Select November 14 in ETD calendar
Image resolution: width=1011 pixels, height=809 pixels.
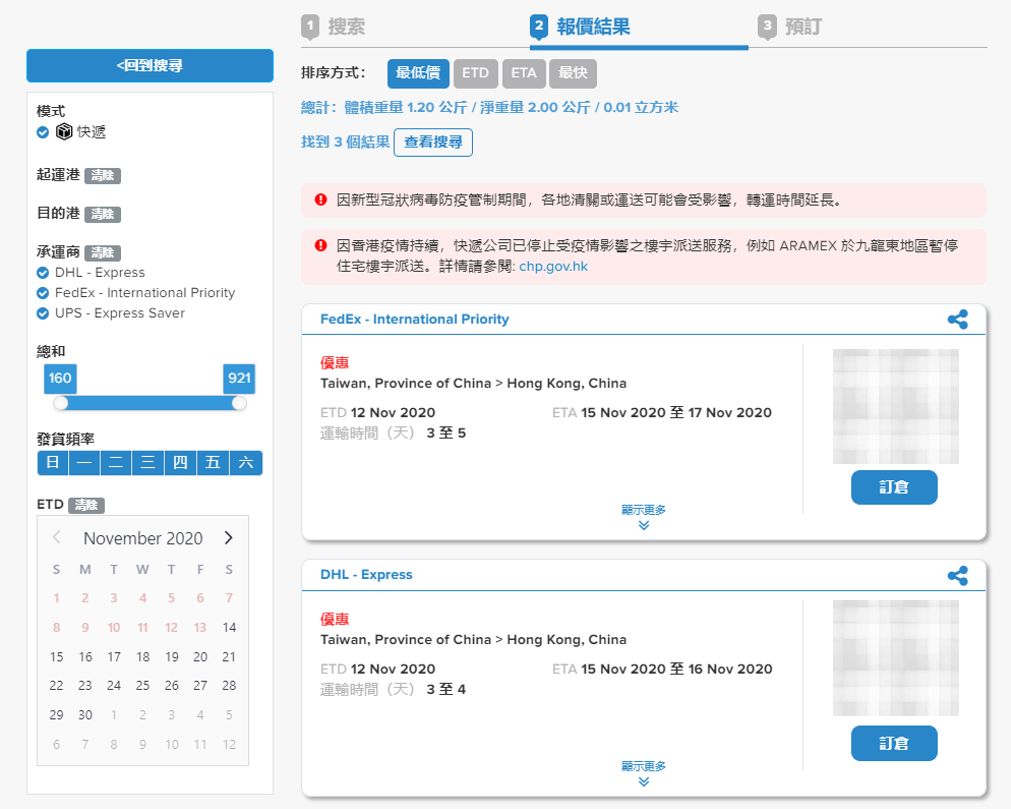point(229,627)
